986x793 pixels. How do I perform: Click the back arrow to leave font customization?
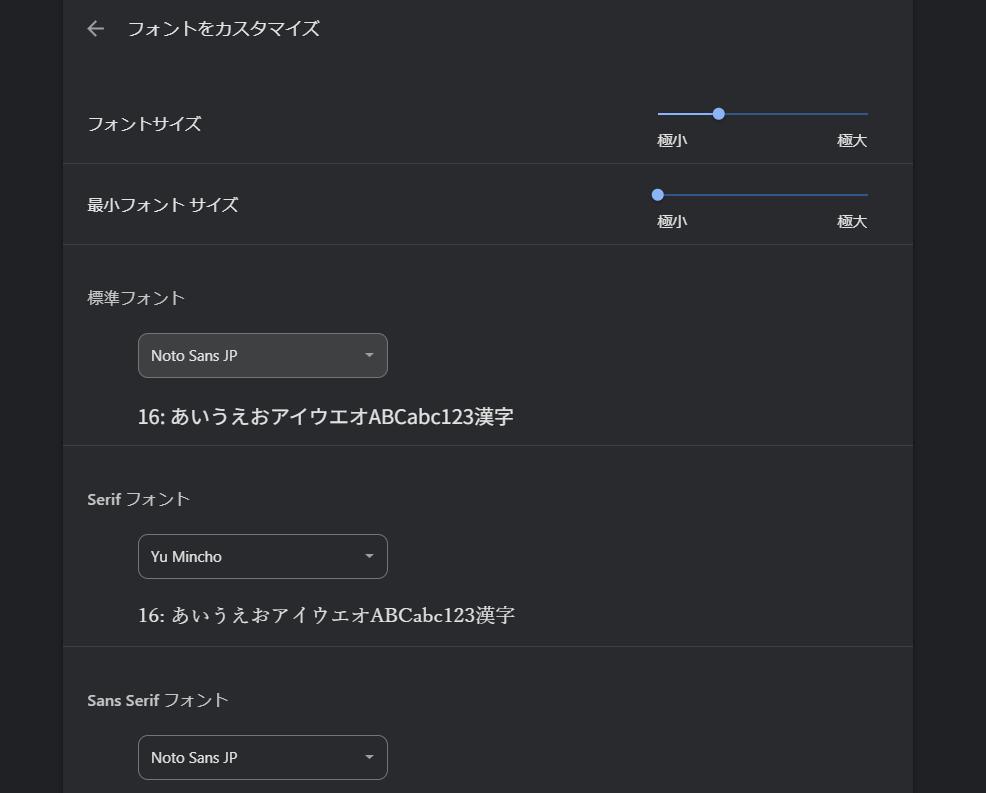click(x=94, y=28)
